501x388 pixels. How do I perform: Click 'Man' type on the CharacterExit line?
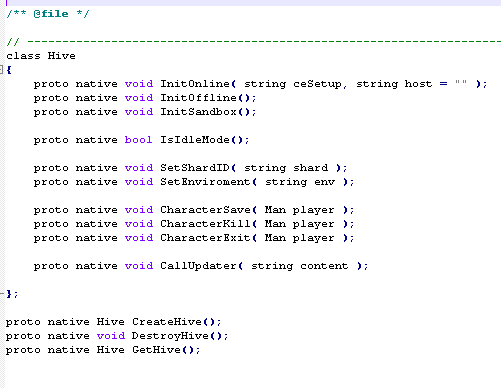[275, 238]
